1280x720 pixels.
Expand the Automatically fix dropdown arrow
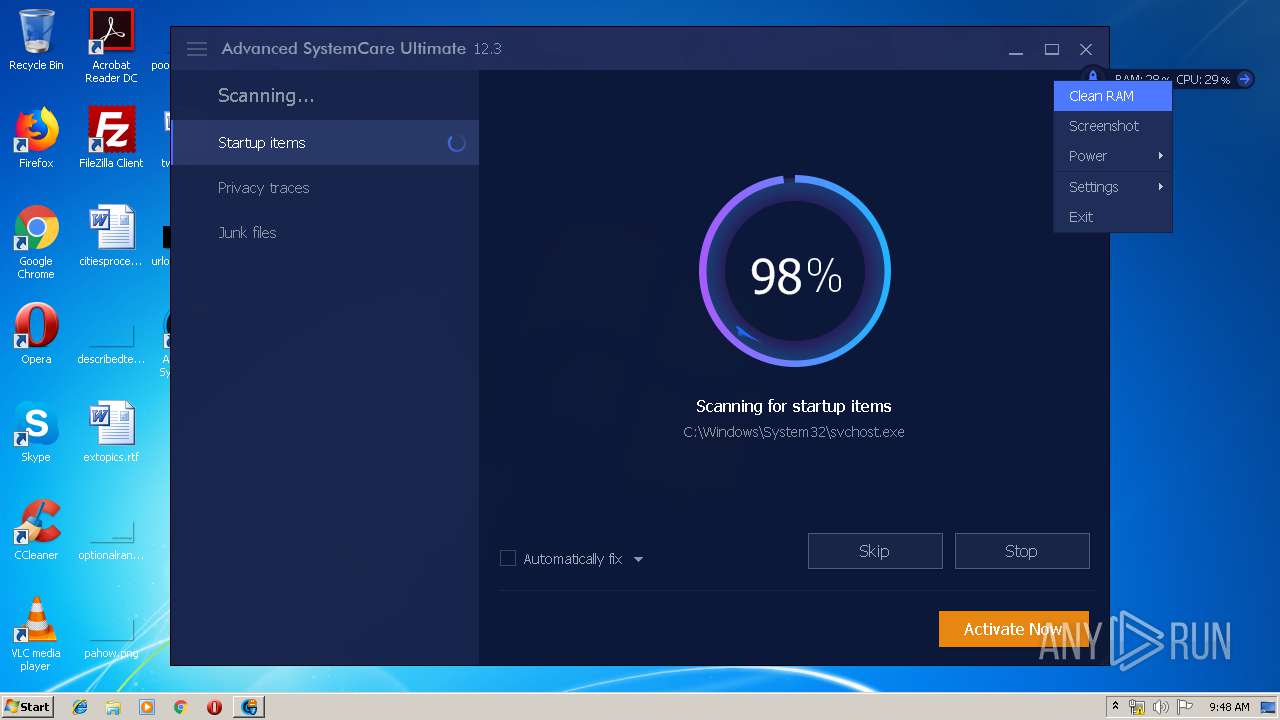pyautogui.click(x=638, y=559)
